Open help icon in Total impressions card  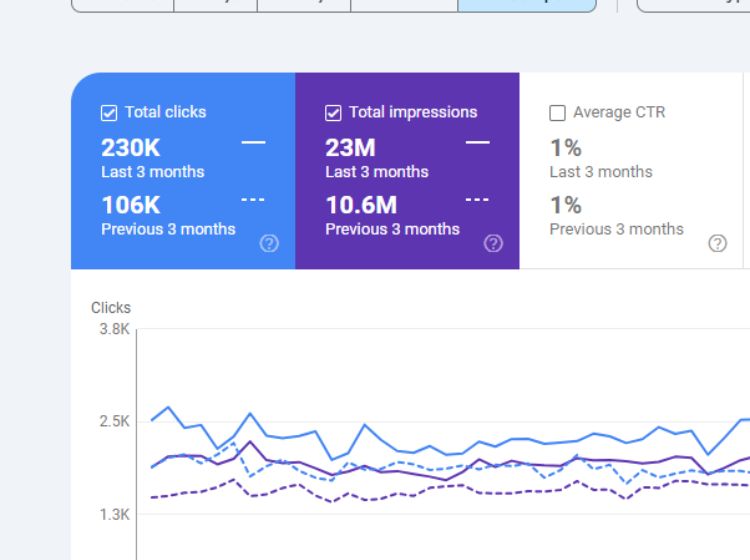coord(493,243)
